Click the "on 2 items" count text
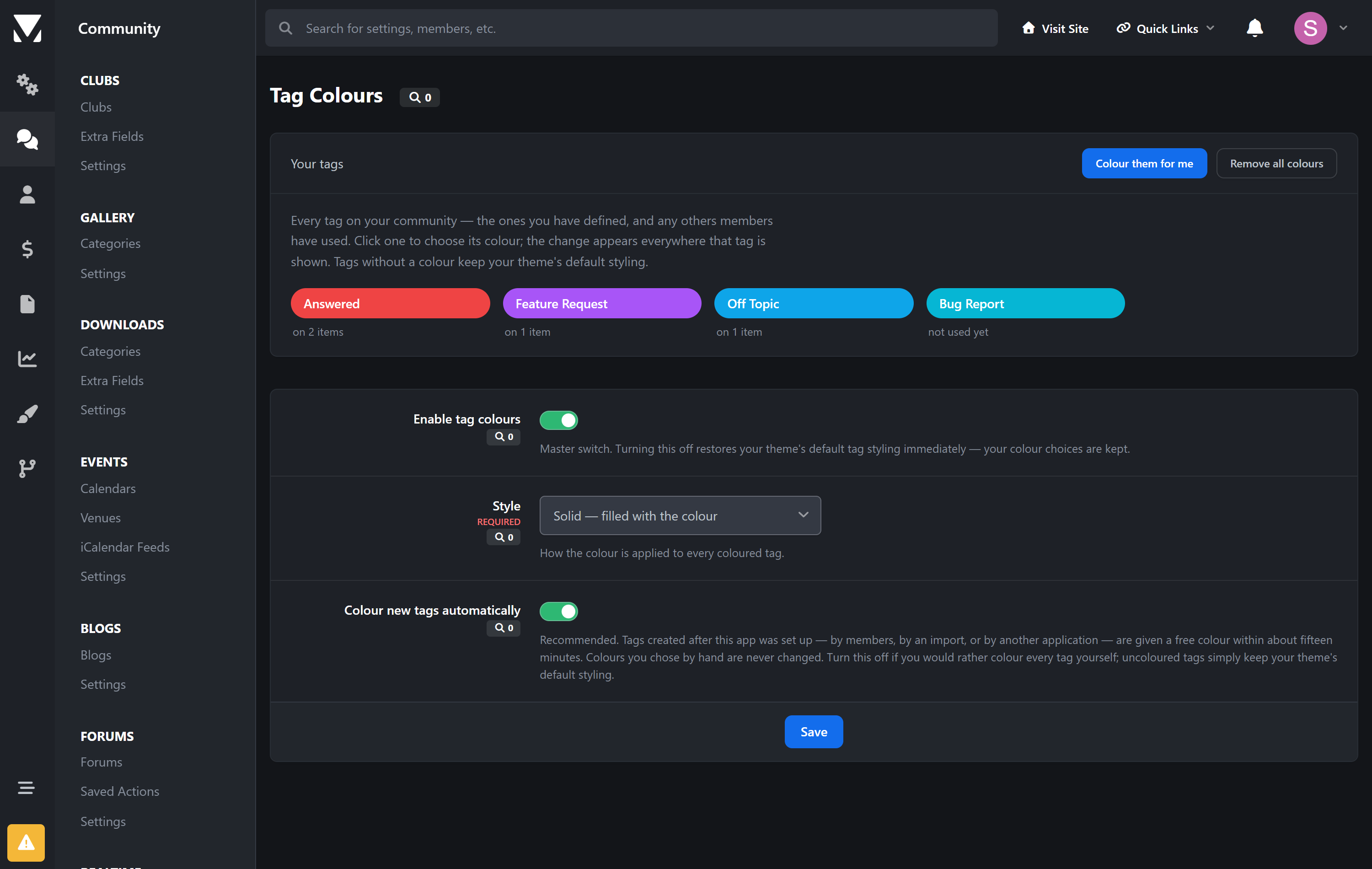This screenshot has width=1372, height=869. pos(318,332)
